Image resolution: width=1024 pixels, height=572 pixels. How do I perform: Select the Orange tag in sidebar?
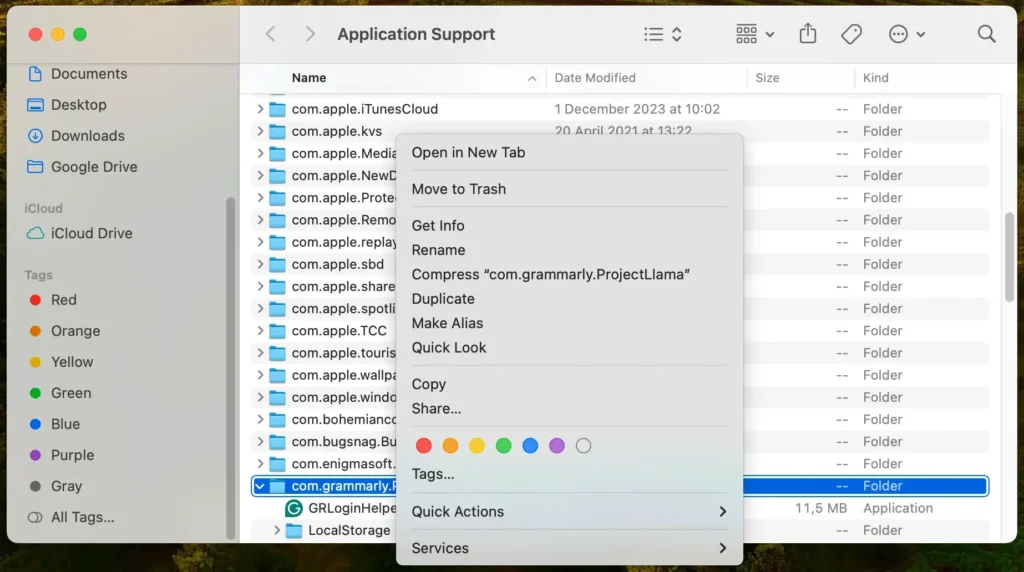click(x=65, y=331)
